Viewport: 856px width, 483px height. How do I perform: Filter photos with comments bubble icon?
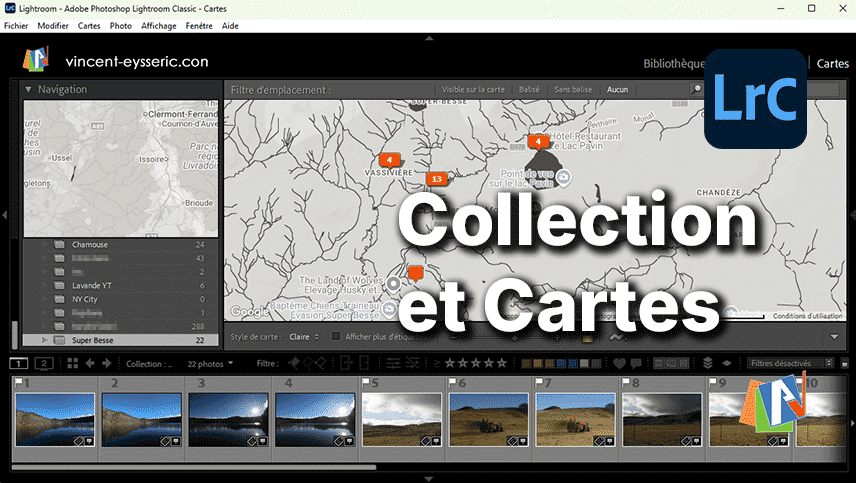click(x=635, y=363)
